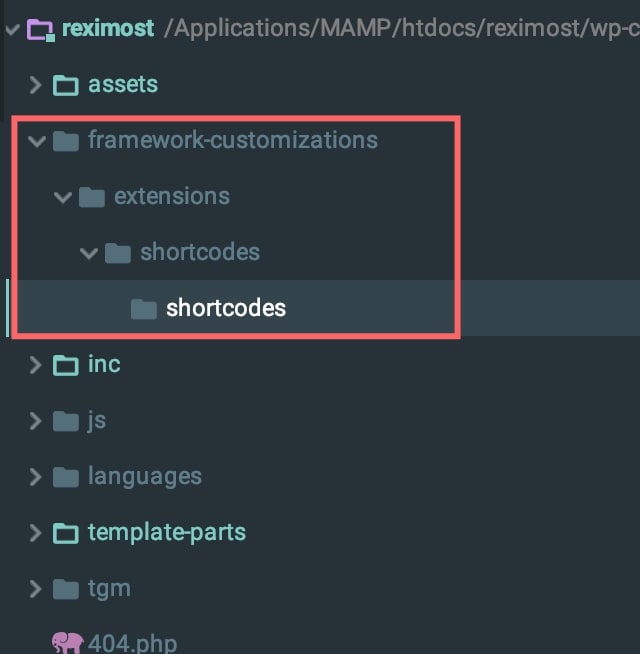Click the selected inner shortcodes folder icon

pyautogui.click(x=144, y=309)
